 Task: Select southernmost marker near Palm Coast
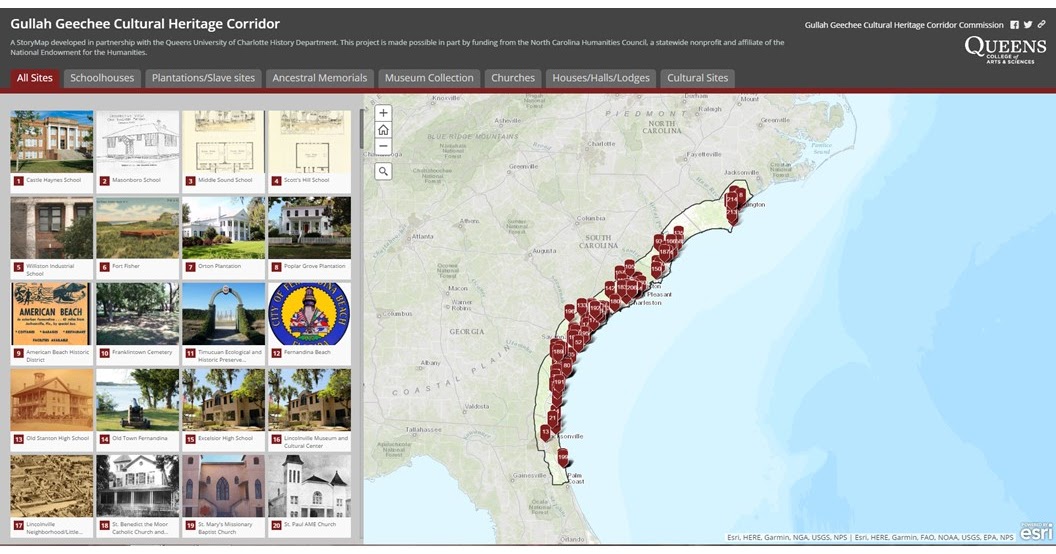pyautogui.click(x=563, y=458)
